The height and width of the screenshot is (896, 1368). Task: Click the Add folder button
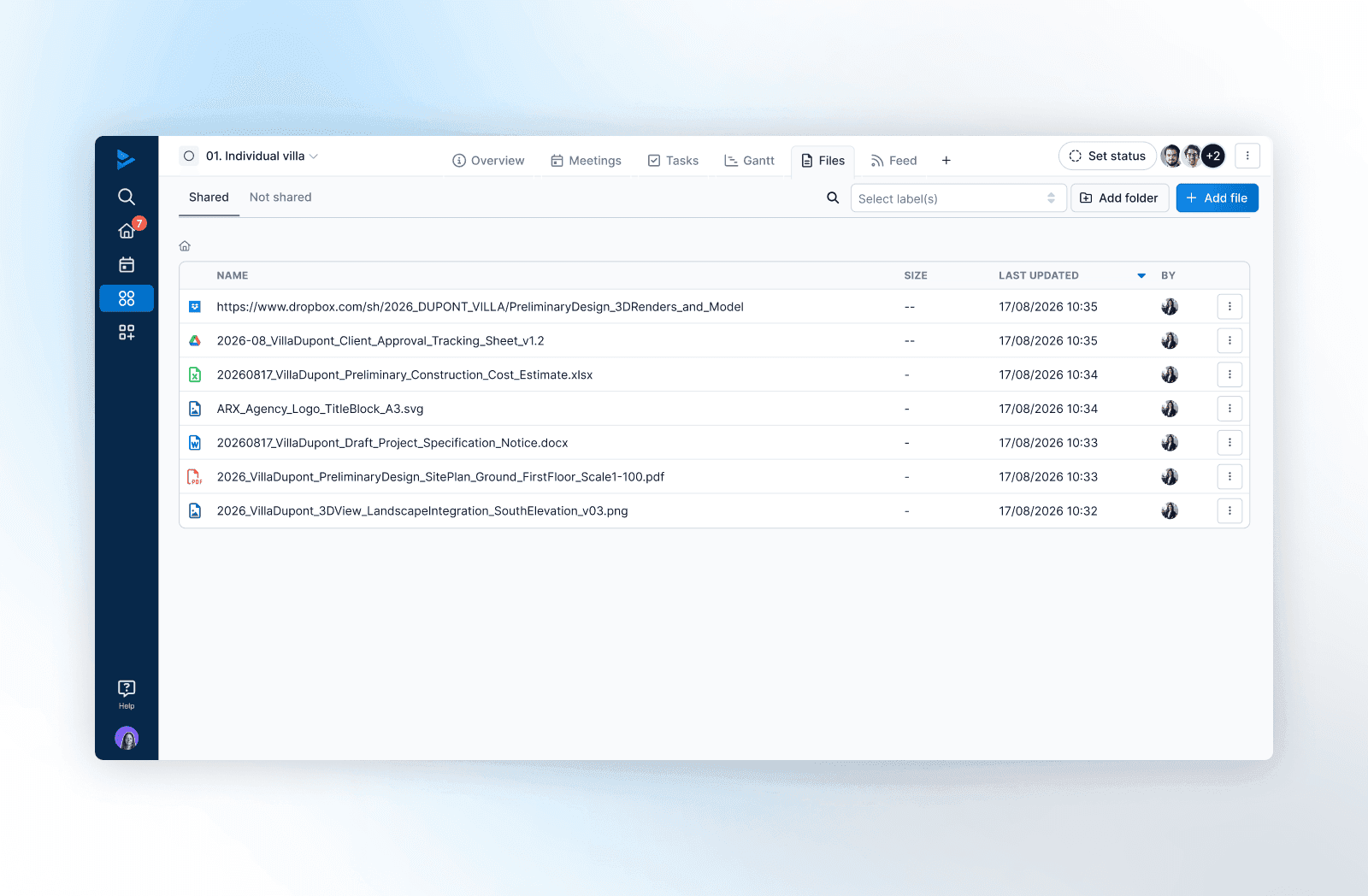click(1119, 198)
